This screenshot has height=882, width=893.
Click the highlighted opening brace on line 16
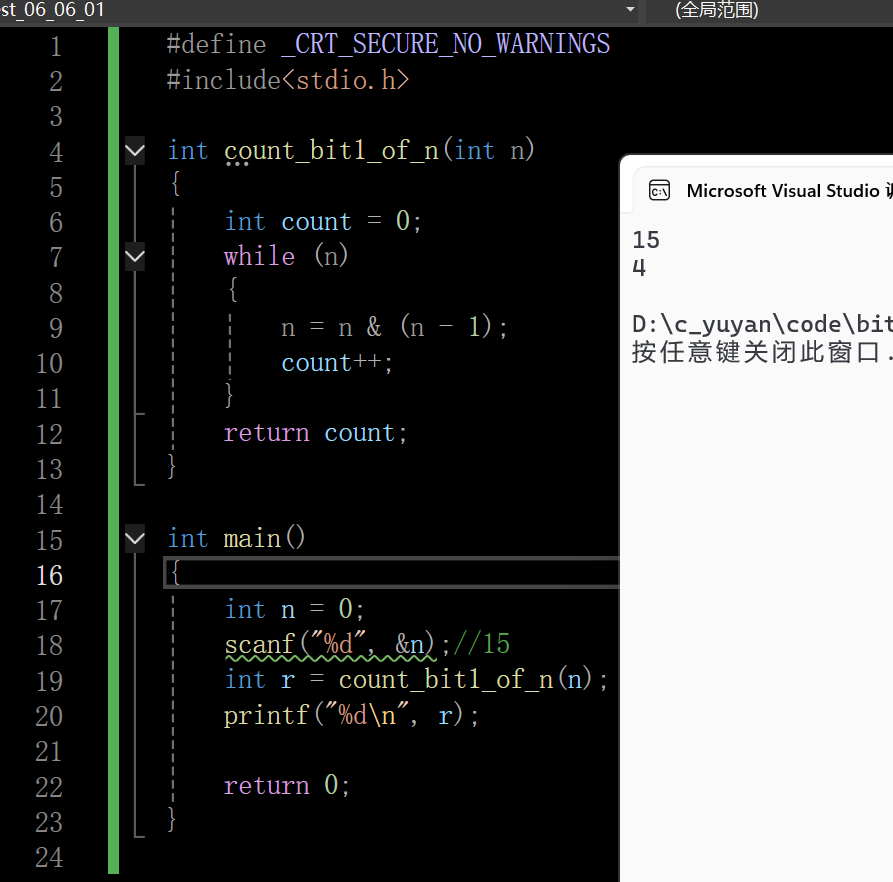point(175,573)
